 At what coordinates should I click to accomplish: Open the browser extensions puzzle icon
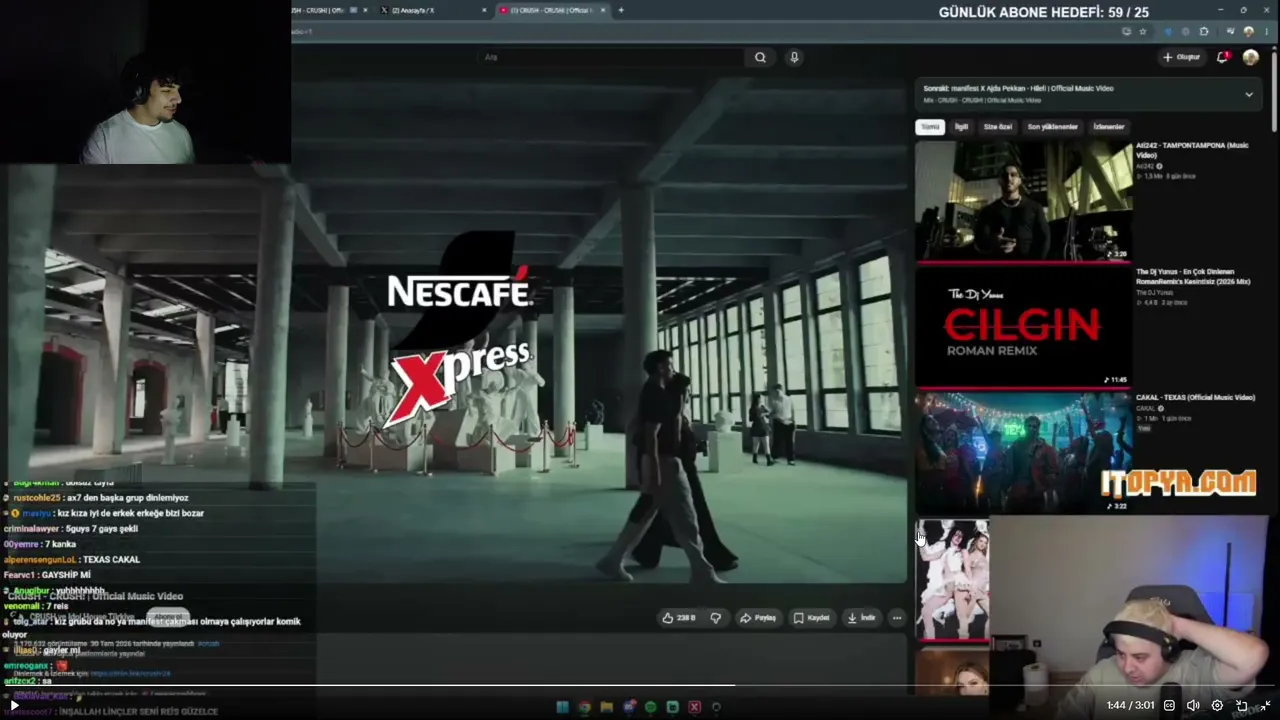click(1204, 31)
